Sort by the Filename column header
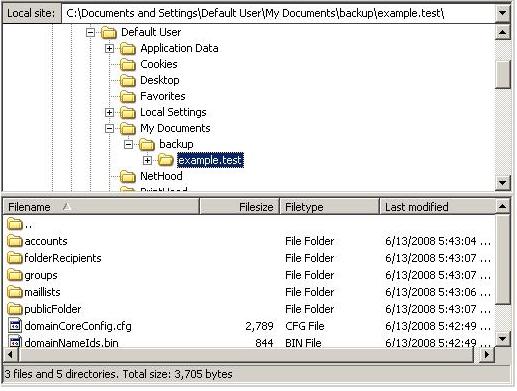 tap(101, 207)
